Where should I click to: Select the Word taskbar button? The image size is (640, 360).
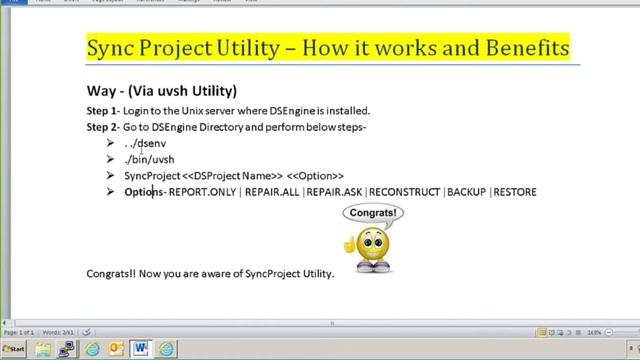pos(141,349)
